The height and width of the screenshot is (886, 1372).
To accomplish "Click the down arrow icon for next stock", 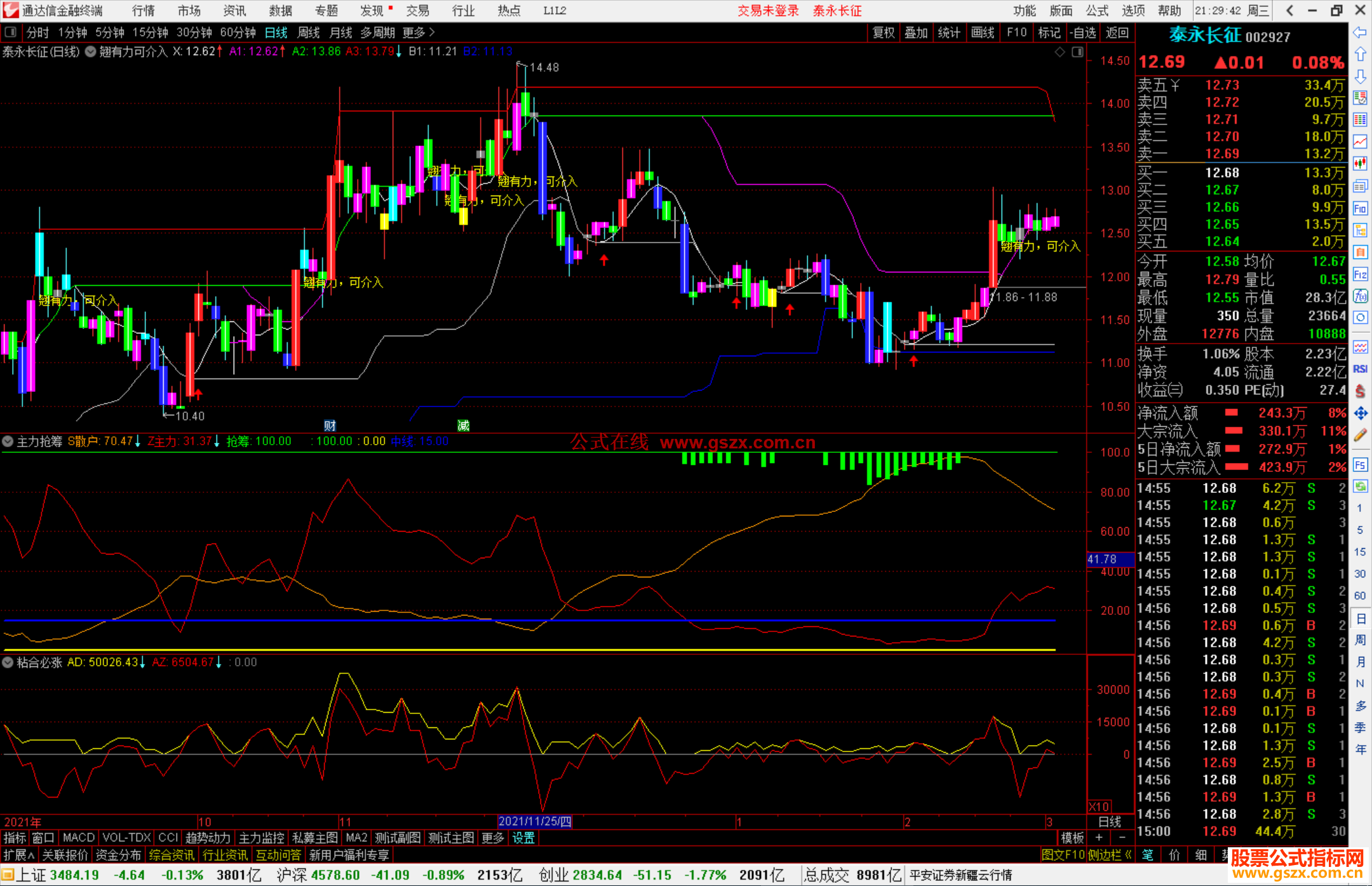I will click(x=1360, y=76).
